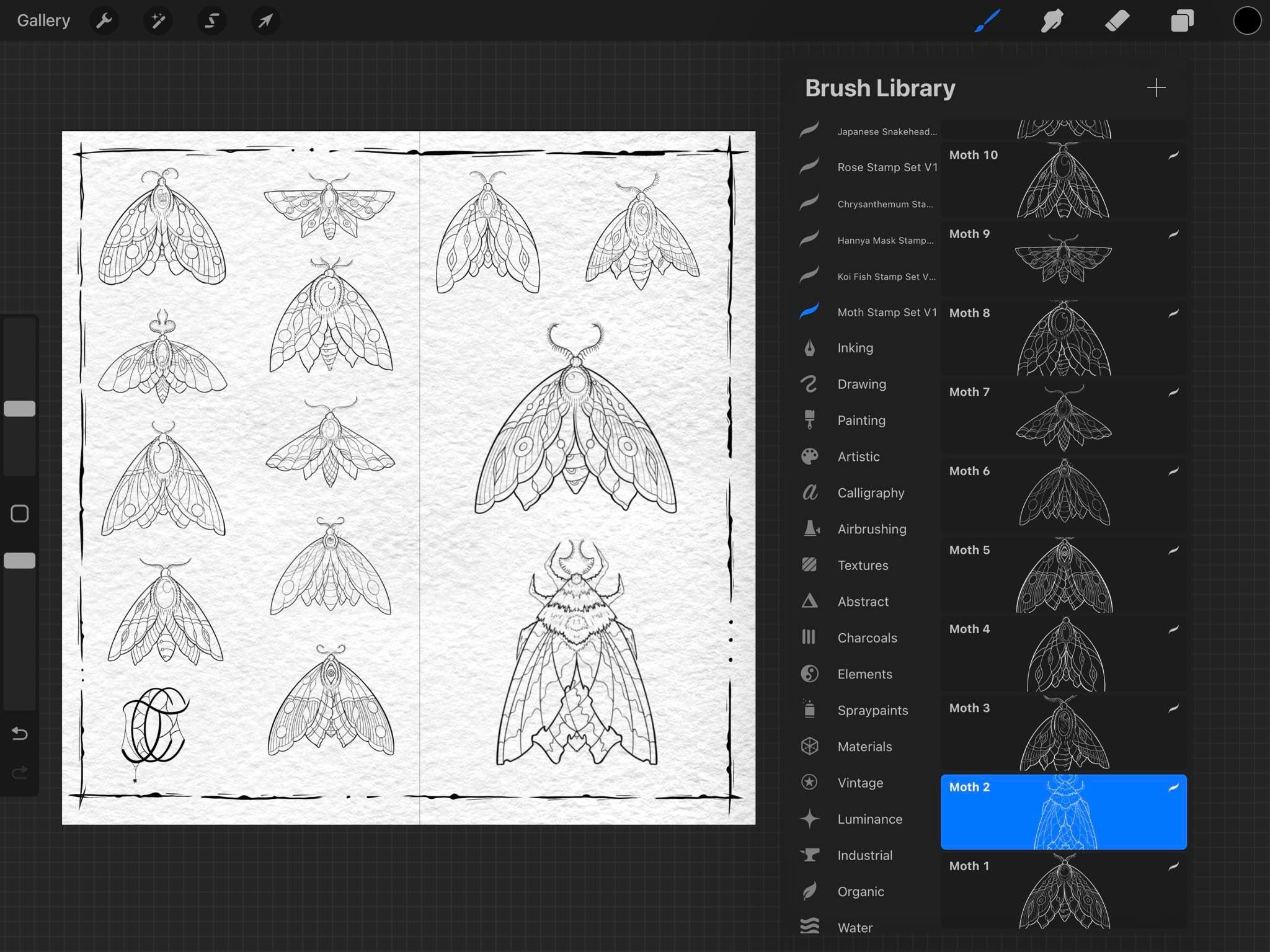The image size is (1270, 952).
Task: Open the Spraypaints brush category
Action: click(872, 710)
